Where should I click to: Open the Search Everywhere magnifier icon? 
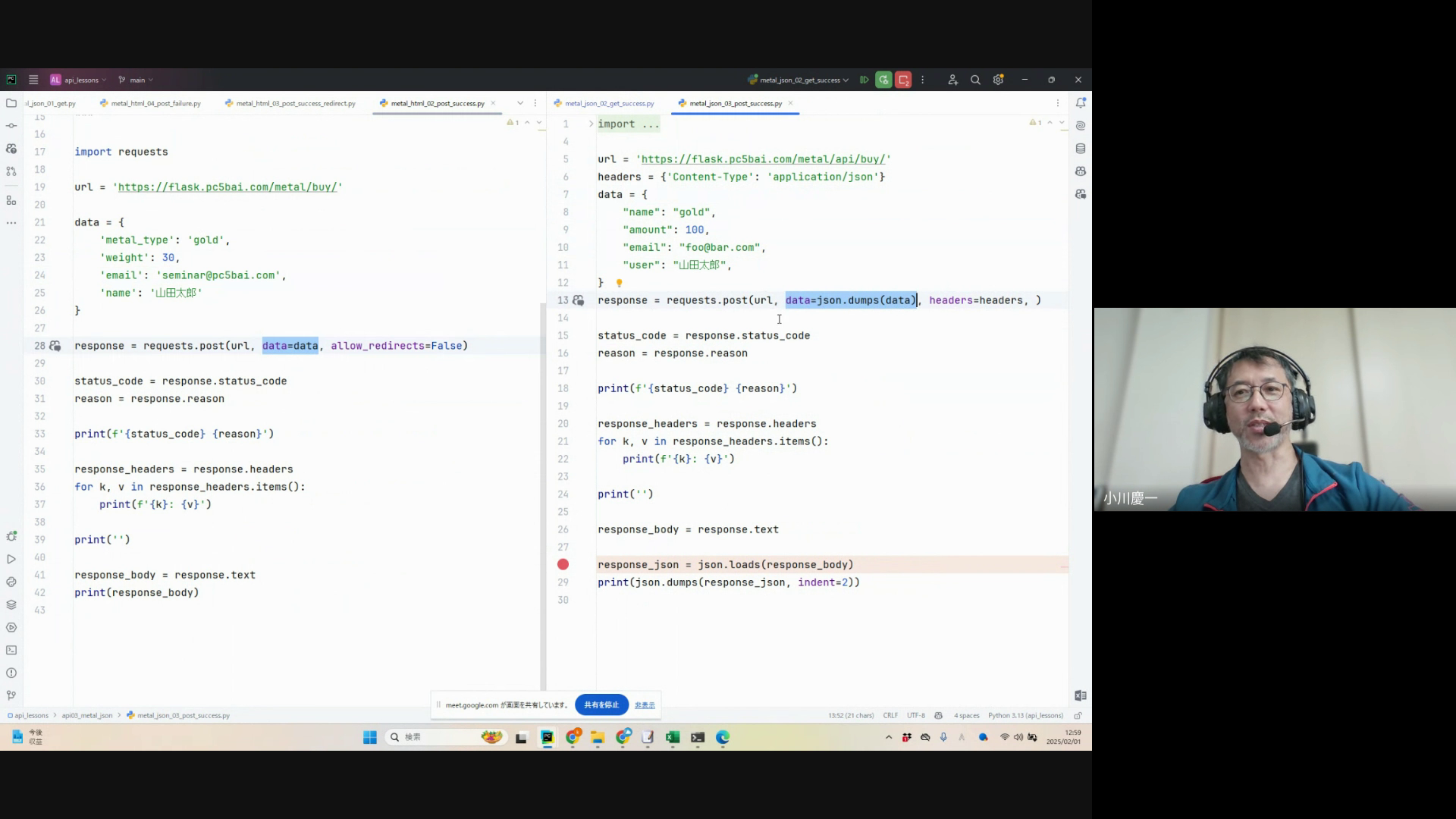pos(975,80)
